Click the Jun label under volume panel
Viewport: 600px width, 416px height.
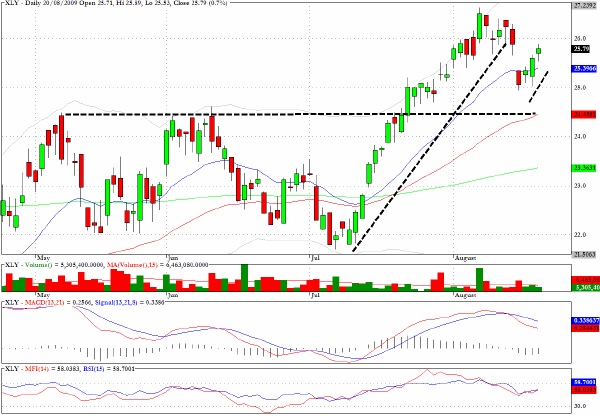pyautogui.click(x=173, y=295)
